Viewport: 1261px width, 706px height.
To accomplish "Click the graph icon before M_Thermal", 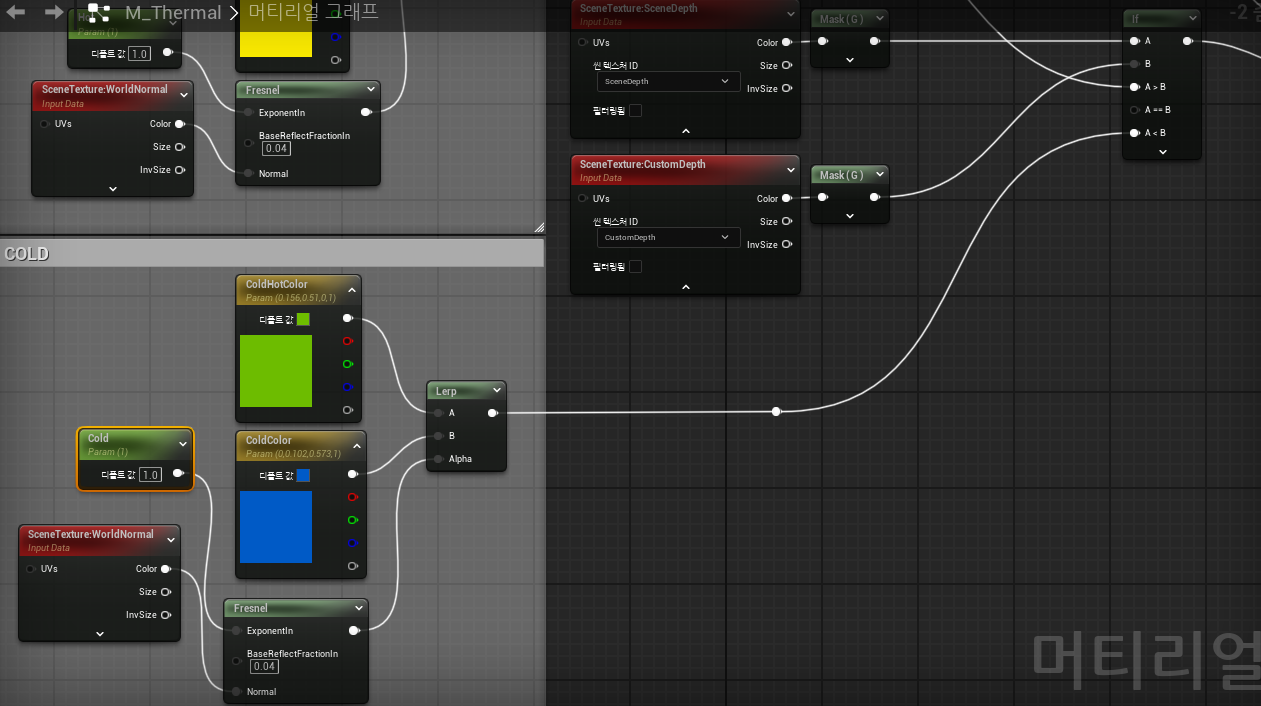I will point(98,13).
